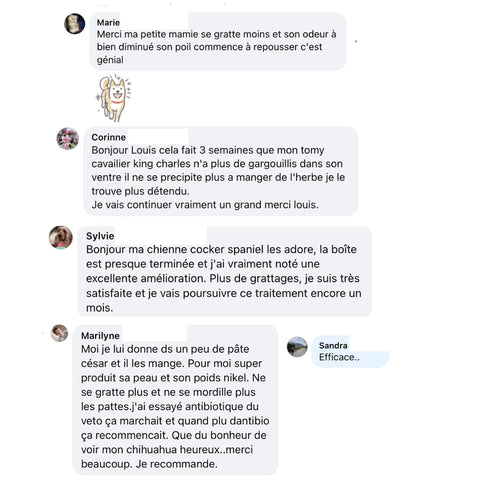480x480 pixels.
Task: Click the running dog sticker
Action: pos(114,98)
